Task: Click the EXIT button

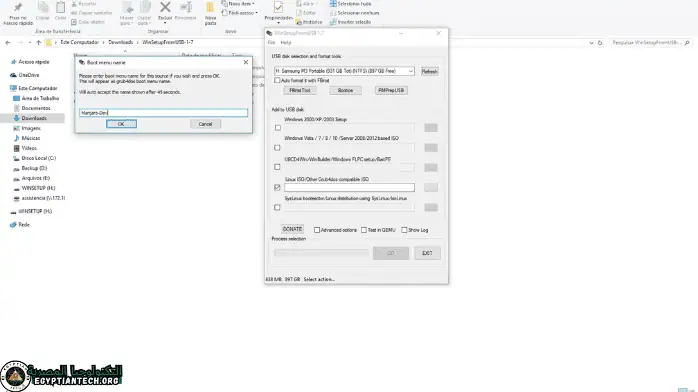Action: 427,253
